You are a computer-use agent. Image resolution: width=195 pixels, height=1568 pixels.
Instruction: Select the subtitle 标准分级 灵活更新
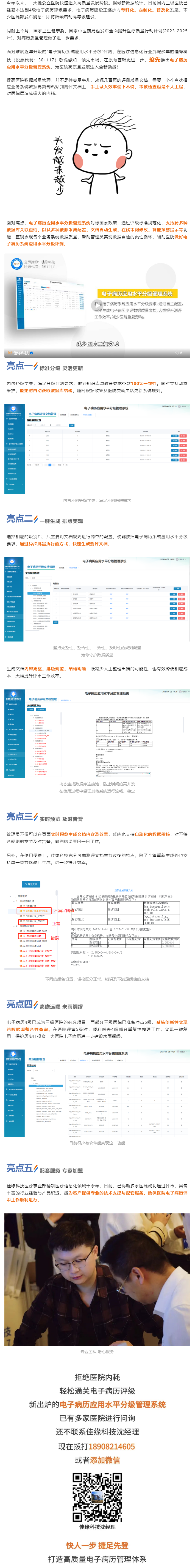[x=61, y=368]
